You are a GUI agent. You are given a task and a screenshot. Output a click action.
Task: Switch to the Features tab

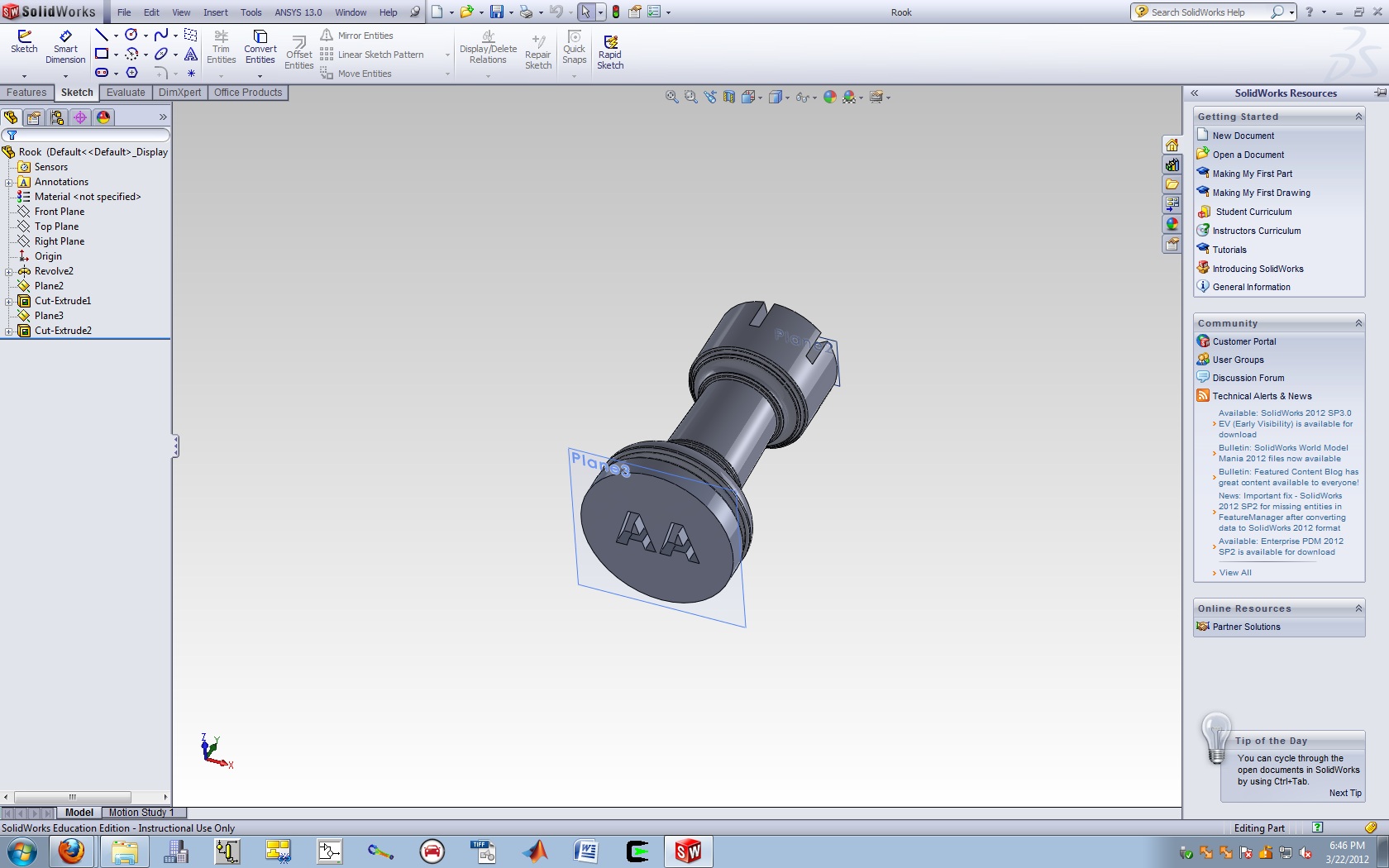coord(26,93)
